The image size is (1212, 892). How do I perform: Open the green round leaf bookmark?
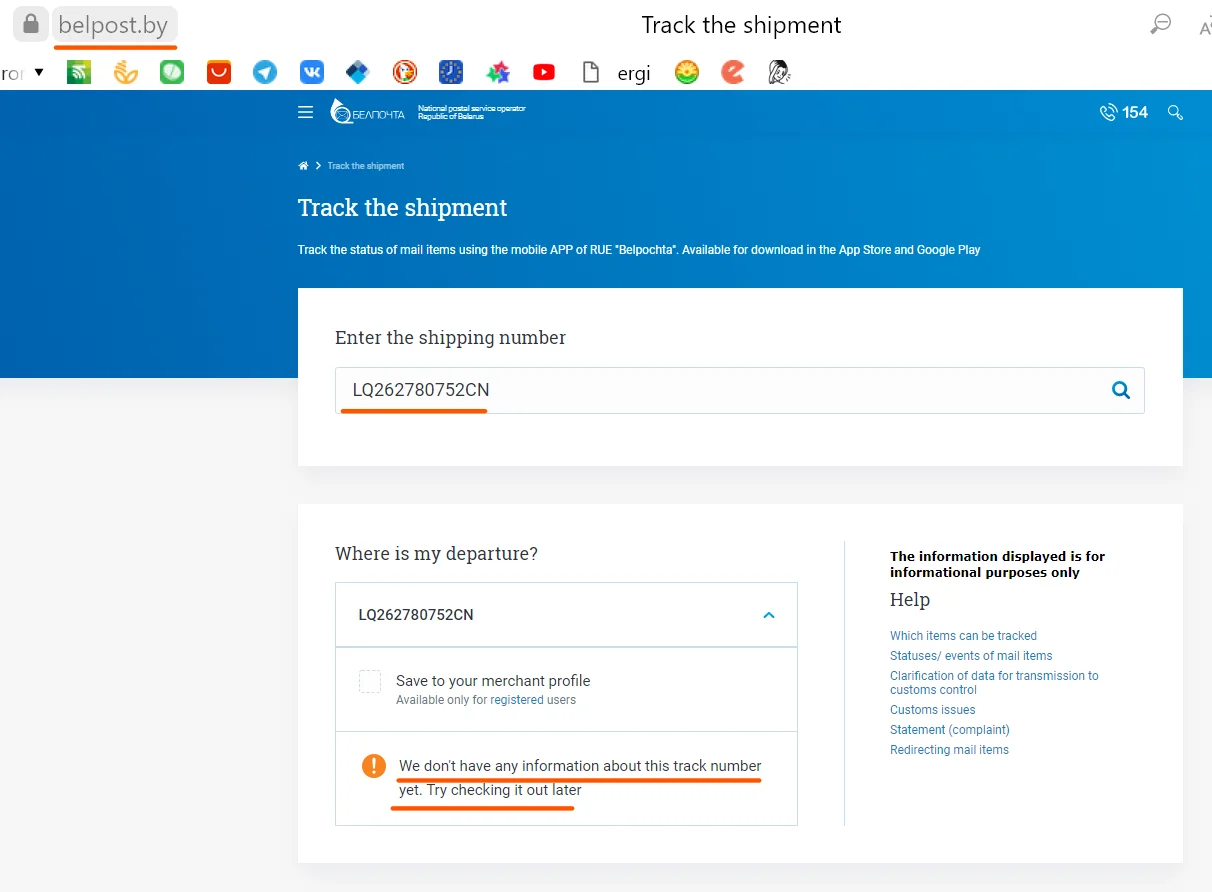click(172, 72)
